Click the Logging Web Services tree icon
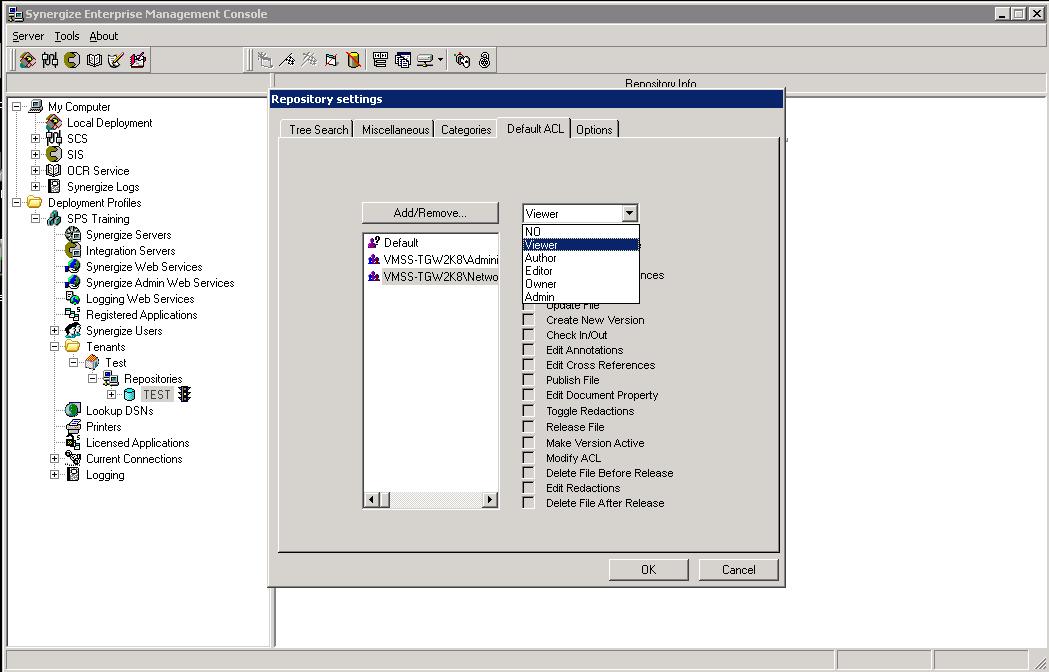Viewport: 1049px width, 672px height. coord(73,299)
